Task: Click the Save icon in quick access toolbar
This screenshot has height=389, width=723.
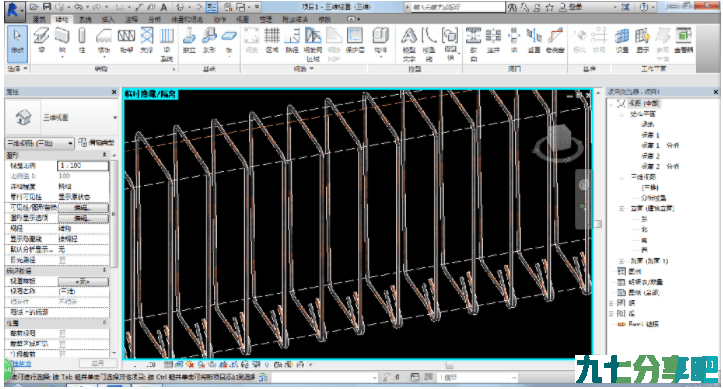Action: coord(47,7)
